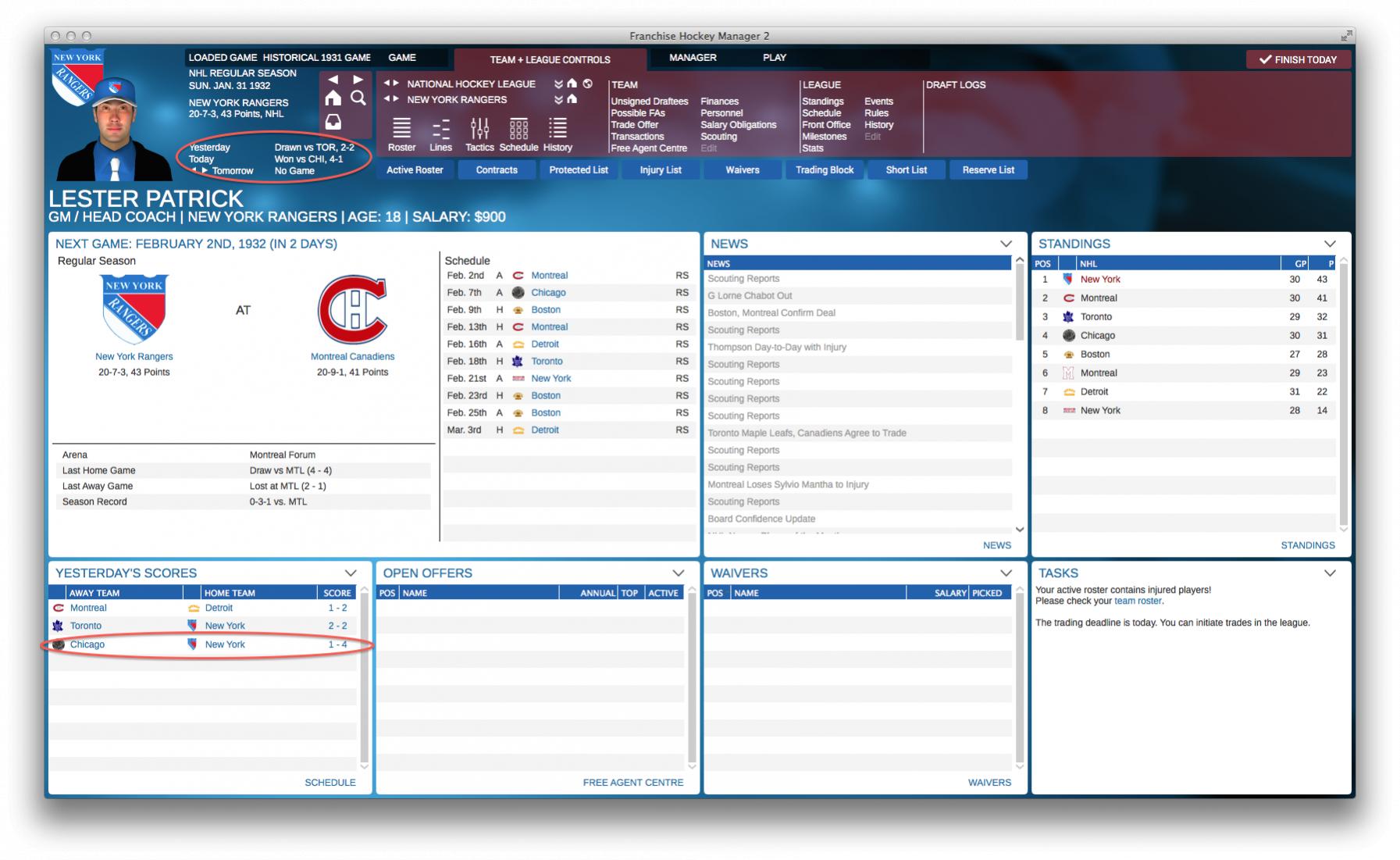This screenshot has width=1400, height=860.
Task: Open the Standings panel dropdown chevron
Action: point(1330,244)
